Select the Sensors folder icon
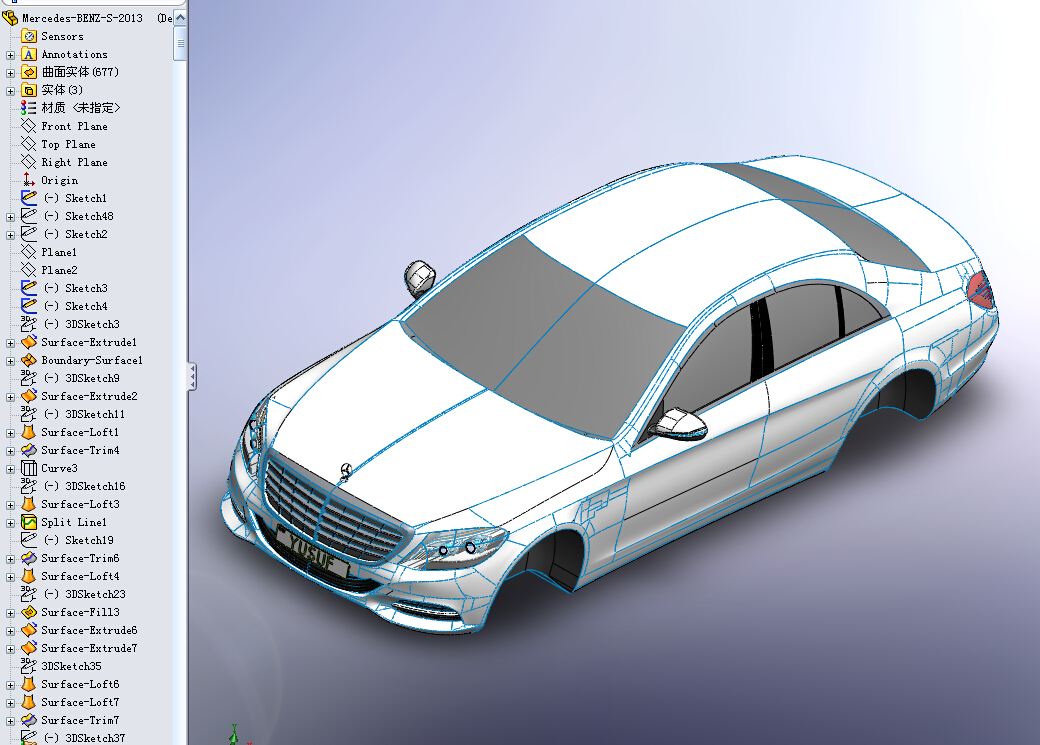 29,36
